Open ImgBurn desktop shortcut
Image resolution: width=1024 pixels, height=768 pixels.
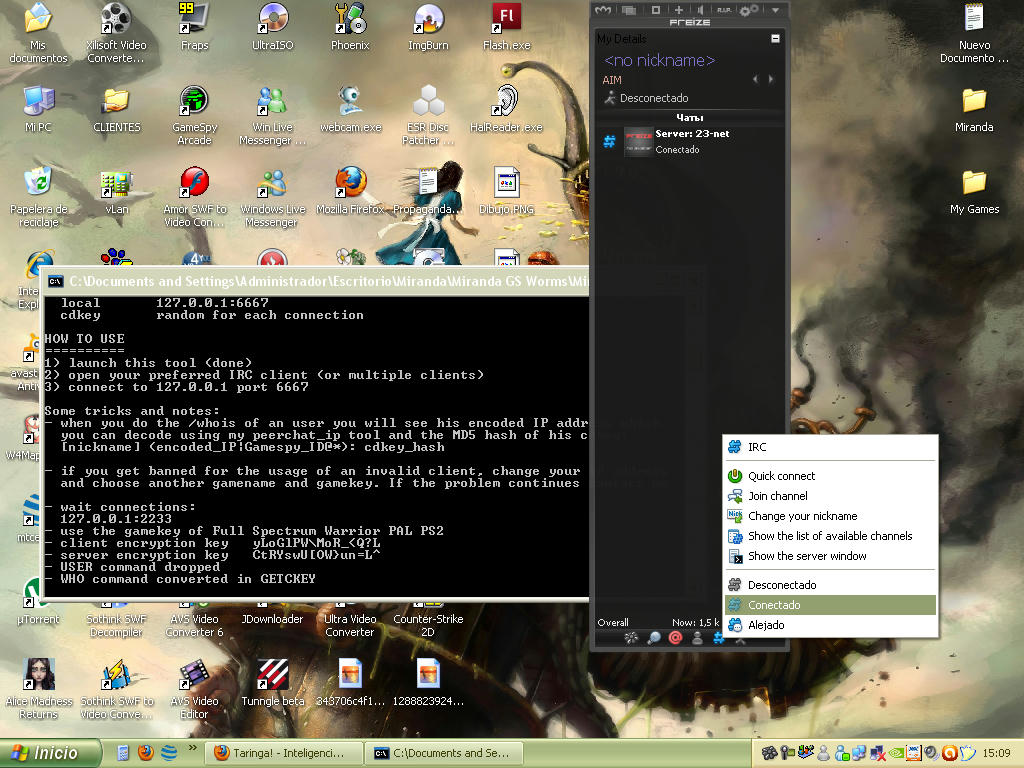428,27
